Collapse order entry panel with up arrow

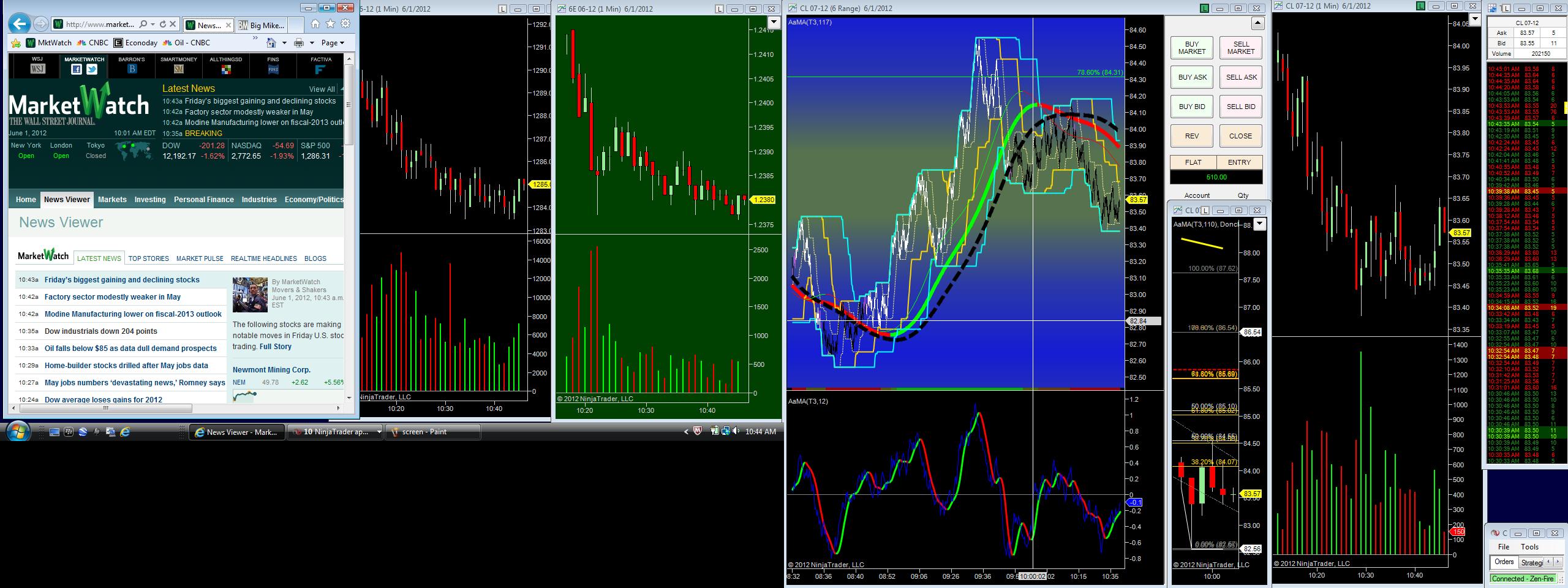point(1257,23)
